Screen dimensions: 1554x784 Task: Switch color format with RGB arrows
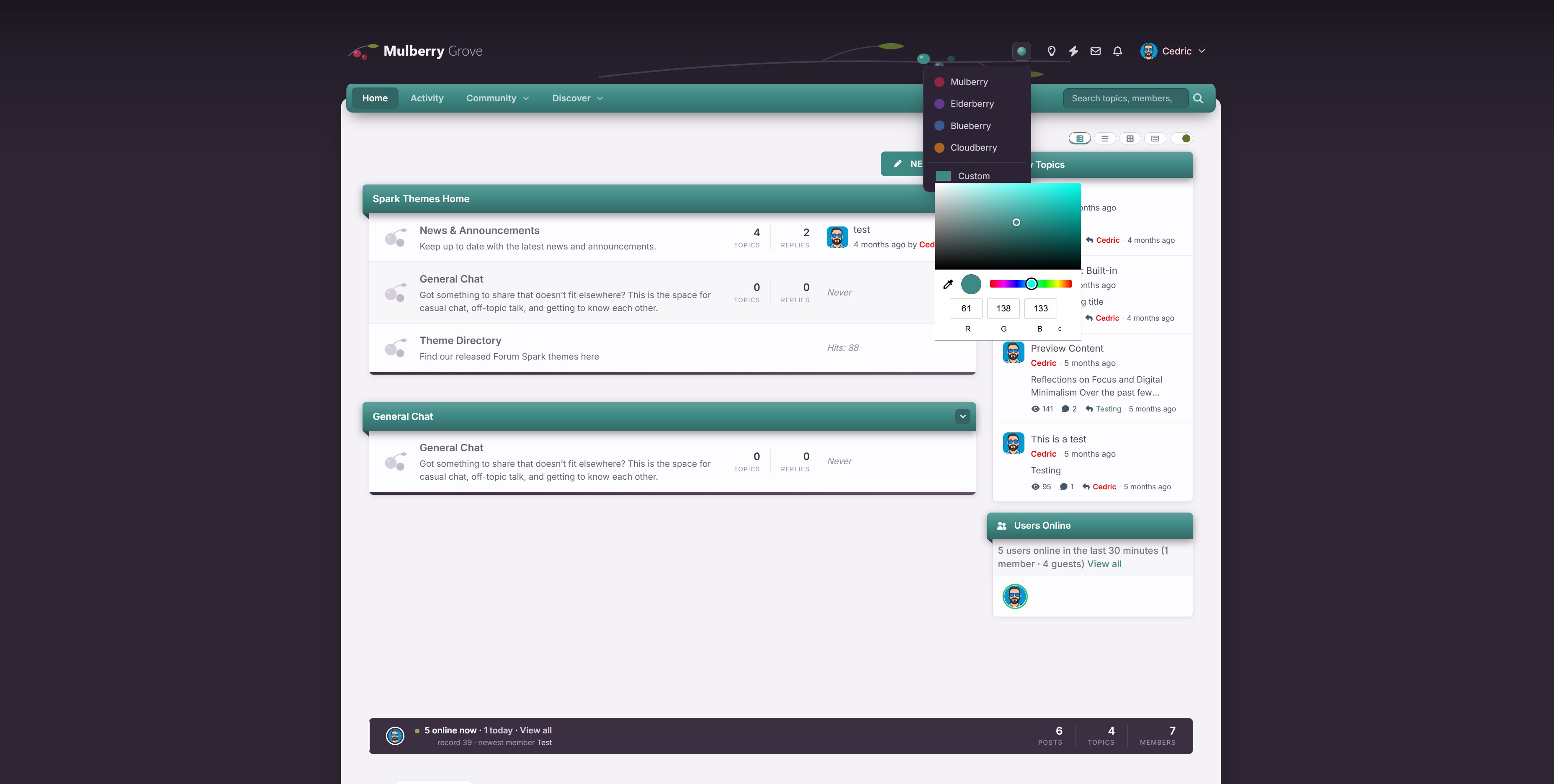pyautogui.click(x=1059, y=329)
